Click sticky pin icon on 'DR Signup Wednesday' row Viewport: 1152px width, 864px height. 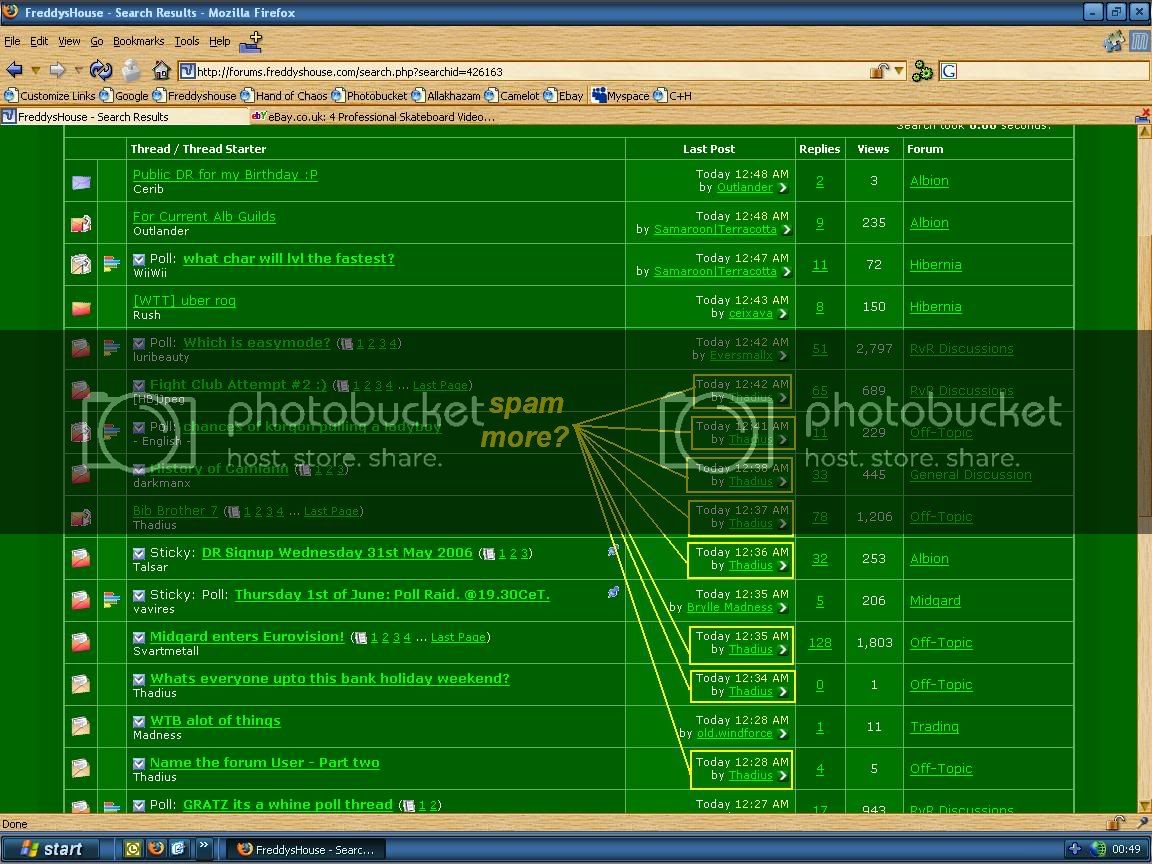click(613, 550)
